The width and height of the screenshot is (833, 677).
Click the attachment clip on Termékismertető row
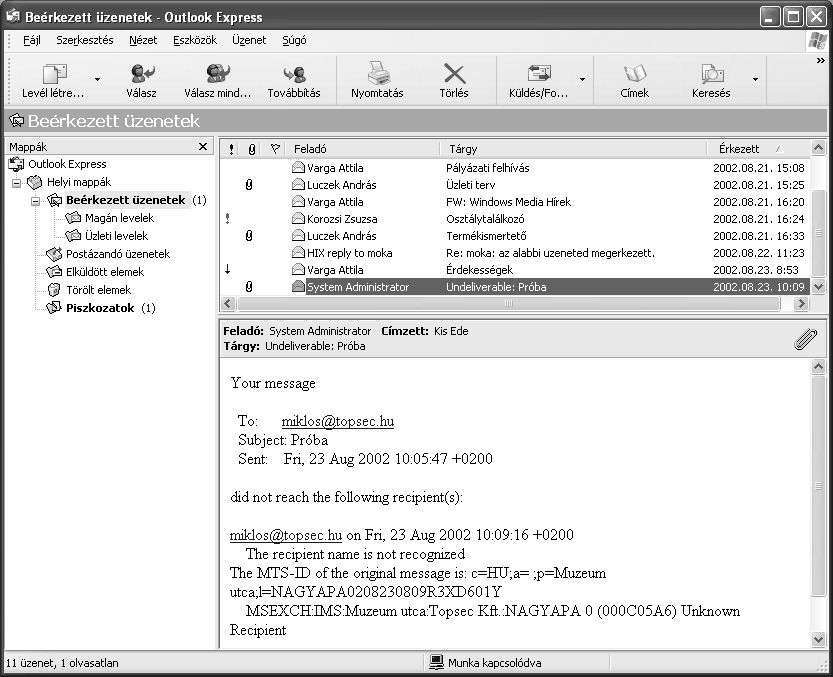point(249,235)
